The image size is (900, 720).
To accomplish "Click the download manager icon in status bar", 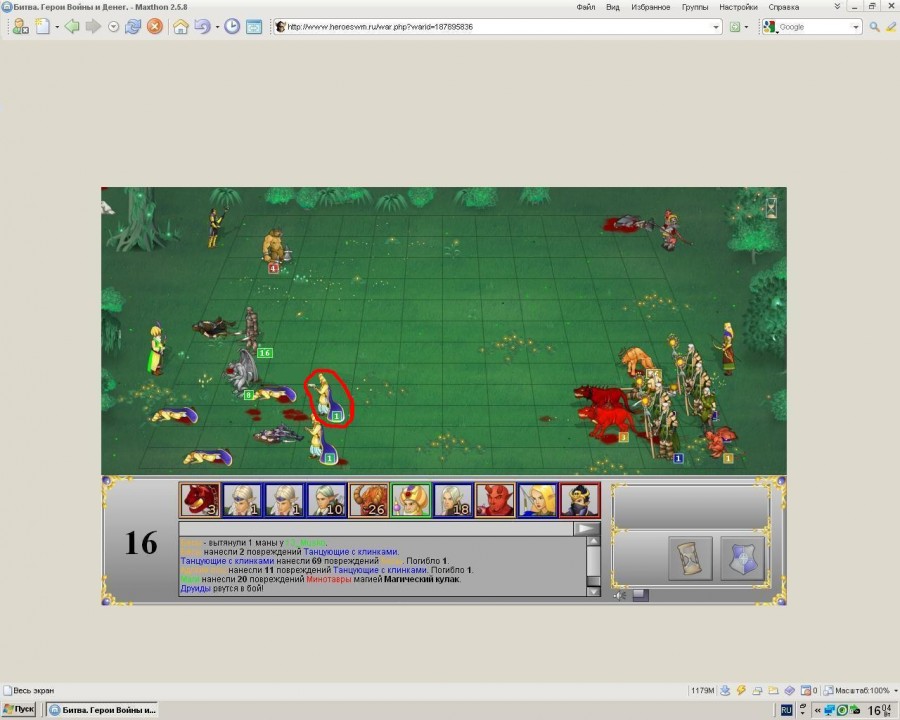I will click(x=725, y=690).
